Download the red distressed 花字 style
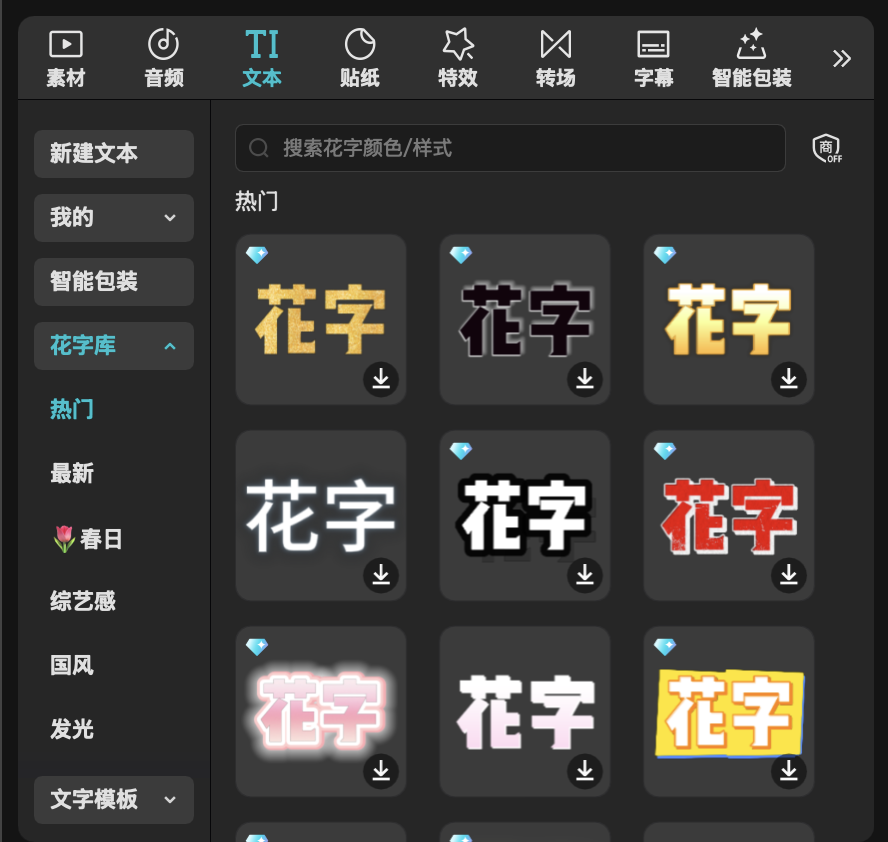The width and height of the screenshot is (888, 842). 789,575
